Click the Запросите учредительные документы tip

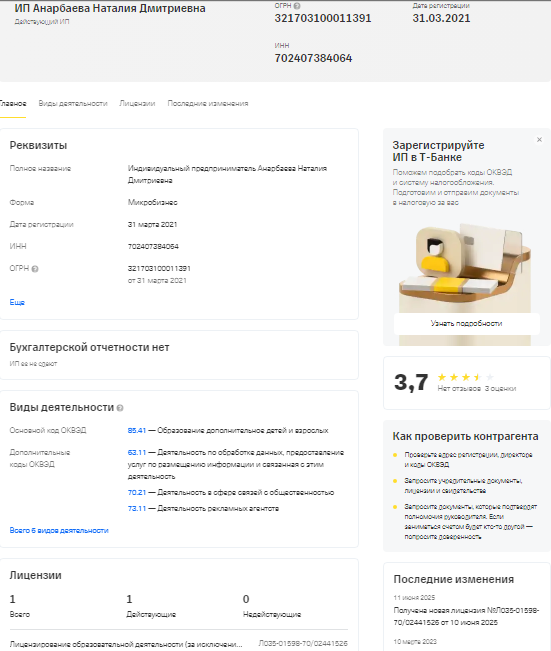(463, 486)
